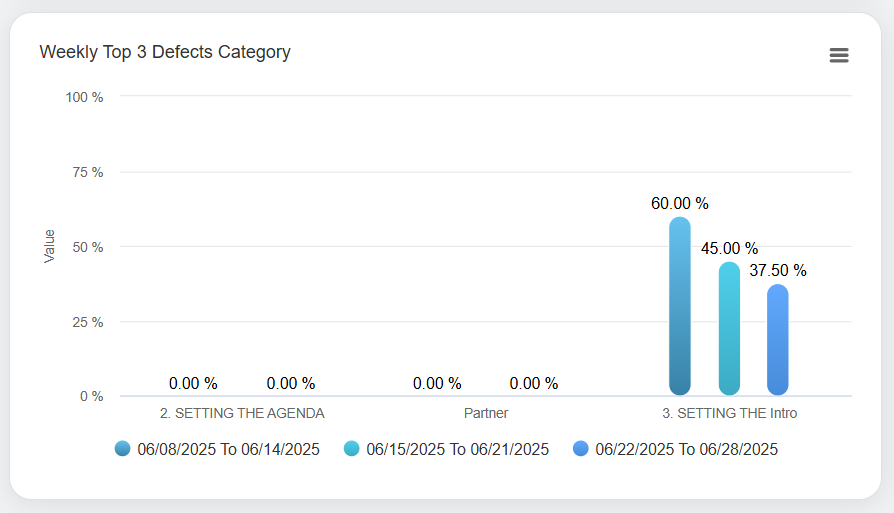Click the 06/08/2025 To 06/14/2025 legend marker

click(123, 449)
